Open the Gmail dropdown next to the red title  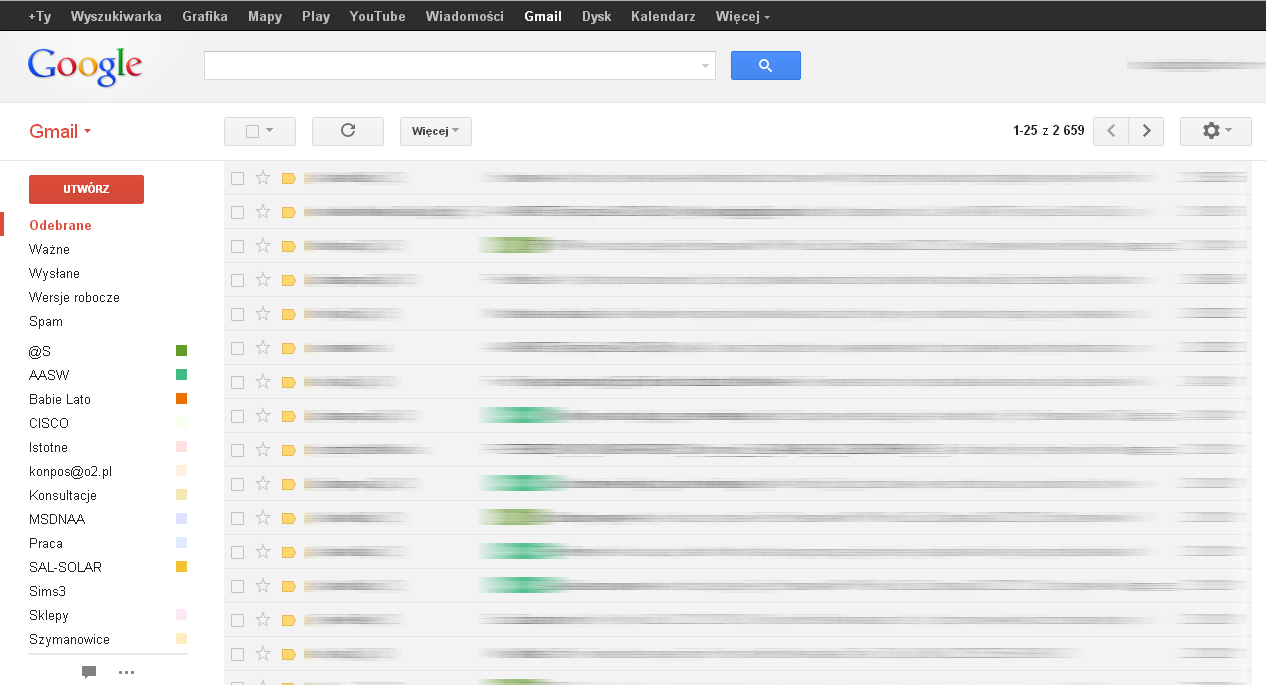click(x=88, y=132)
